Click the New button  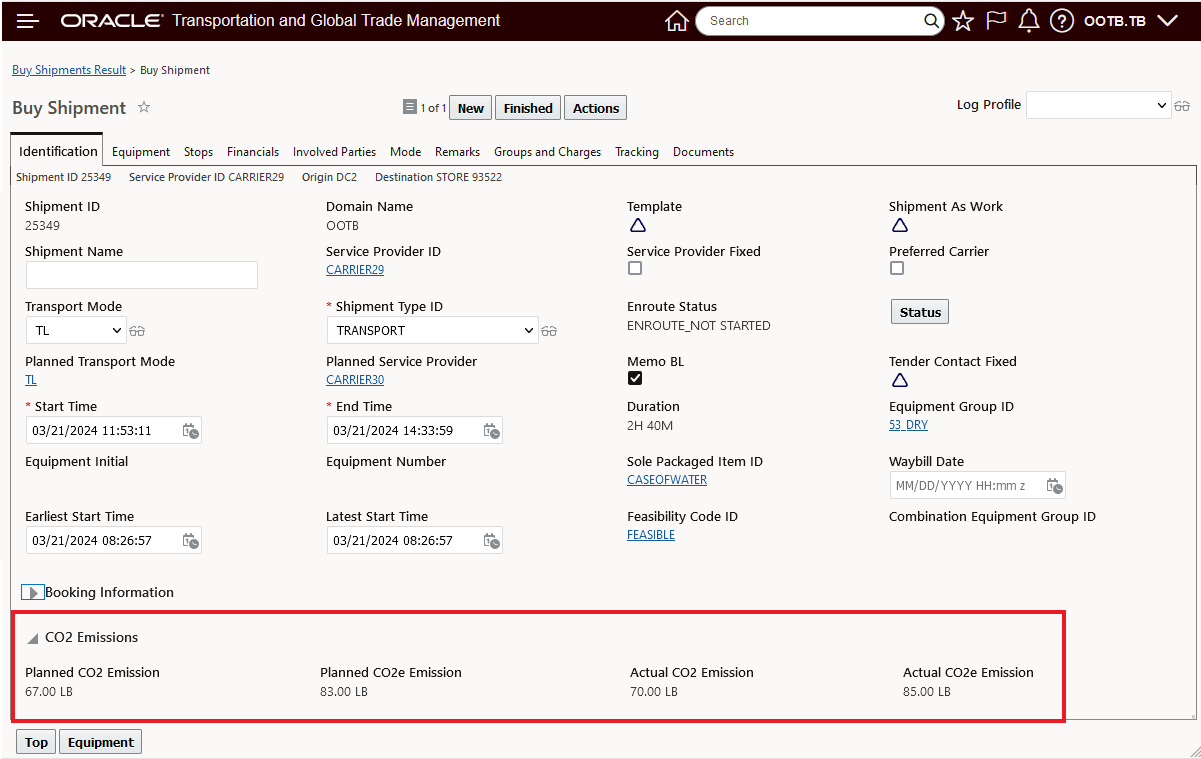(471, 108)
